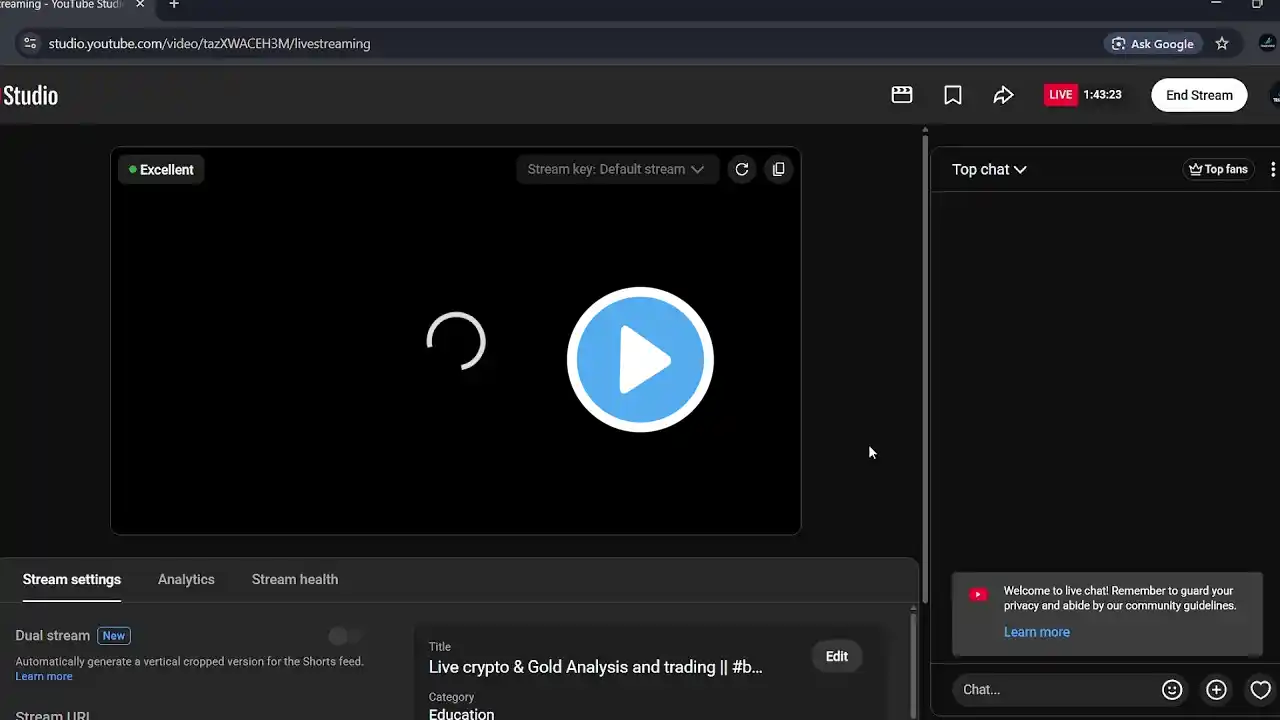Screen dimensions: 1280x720
Task: Bookmark this page with star icon
Action: coord(1222,44)
